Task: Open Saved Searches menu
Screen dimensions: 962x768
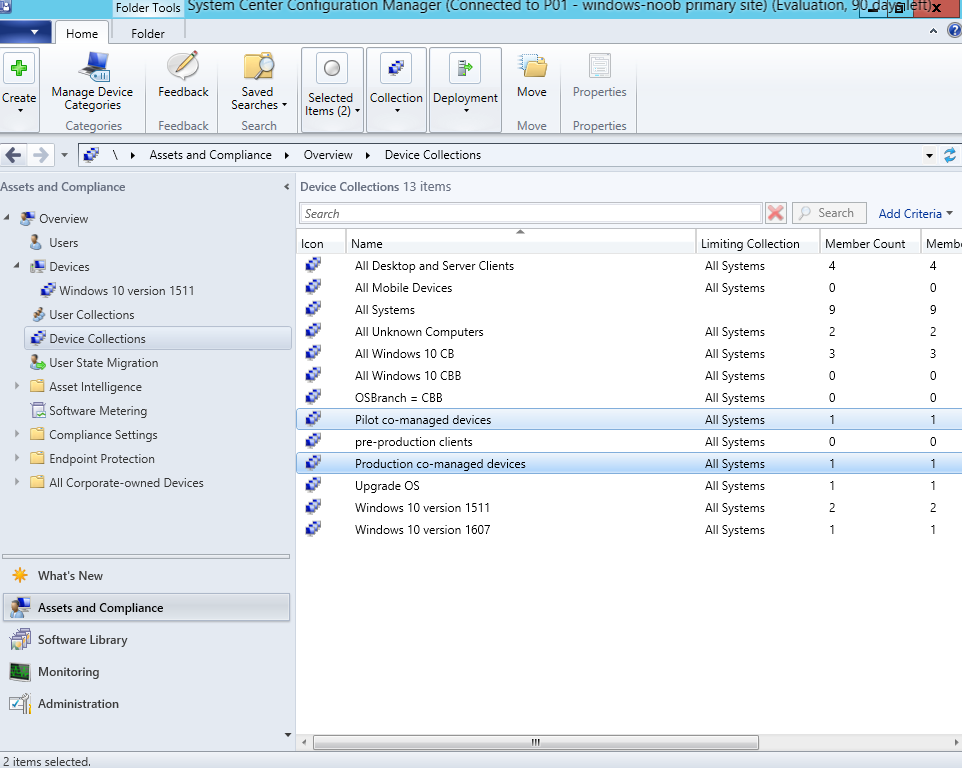Action: tap(258, 82)
